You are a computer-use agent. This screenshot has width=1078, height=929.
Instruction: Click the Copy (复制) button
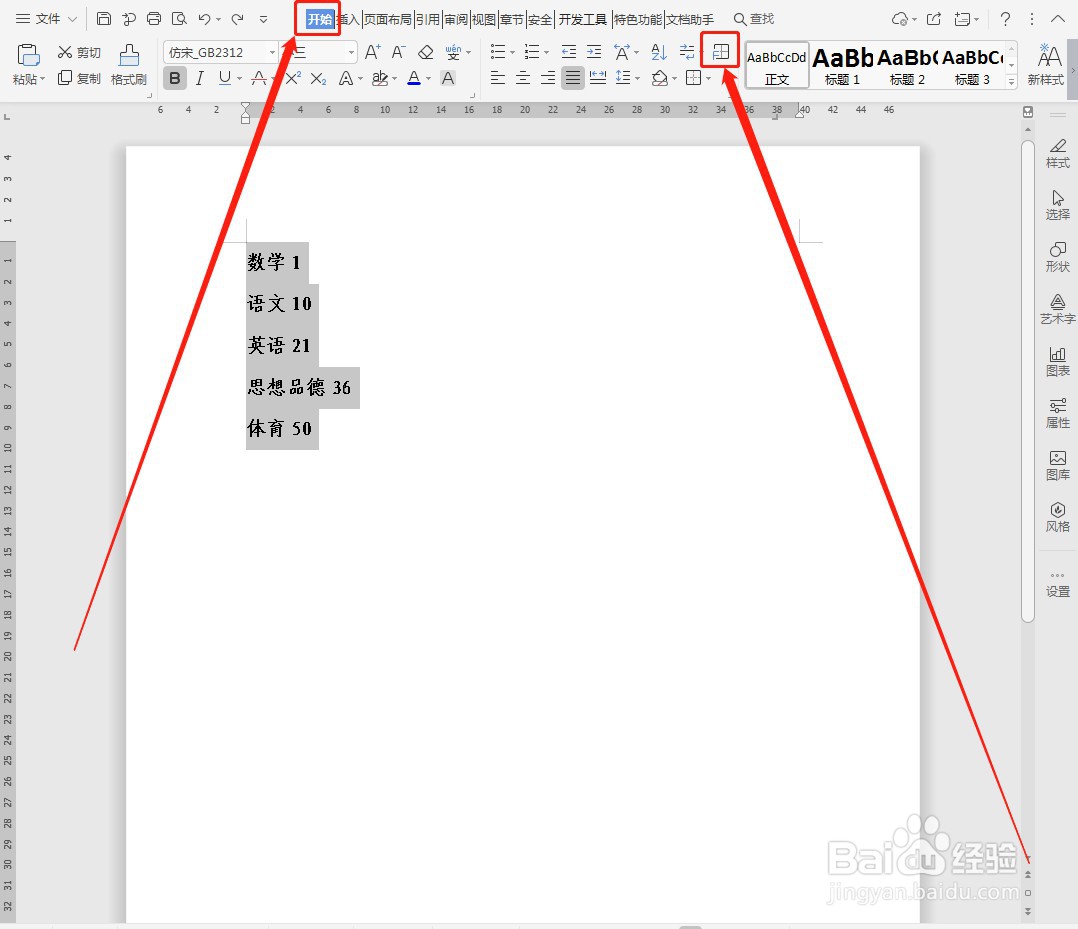pyautogui.click(x=79, y=78)
